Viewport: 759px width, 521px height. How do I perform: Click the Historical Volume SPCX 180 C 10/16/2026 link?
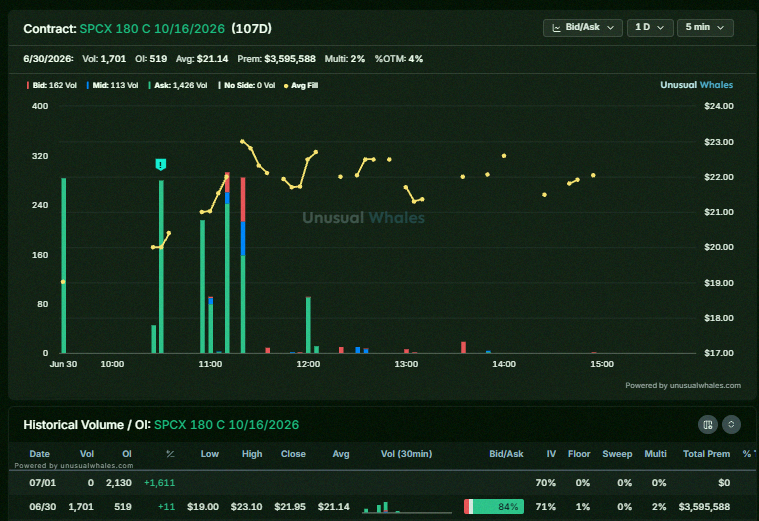226,425
